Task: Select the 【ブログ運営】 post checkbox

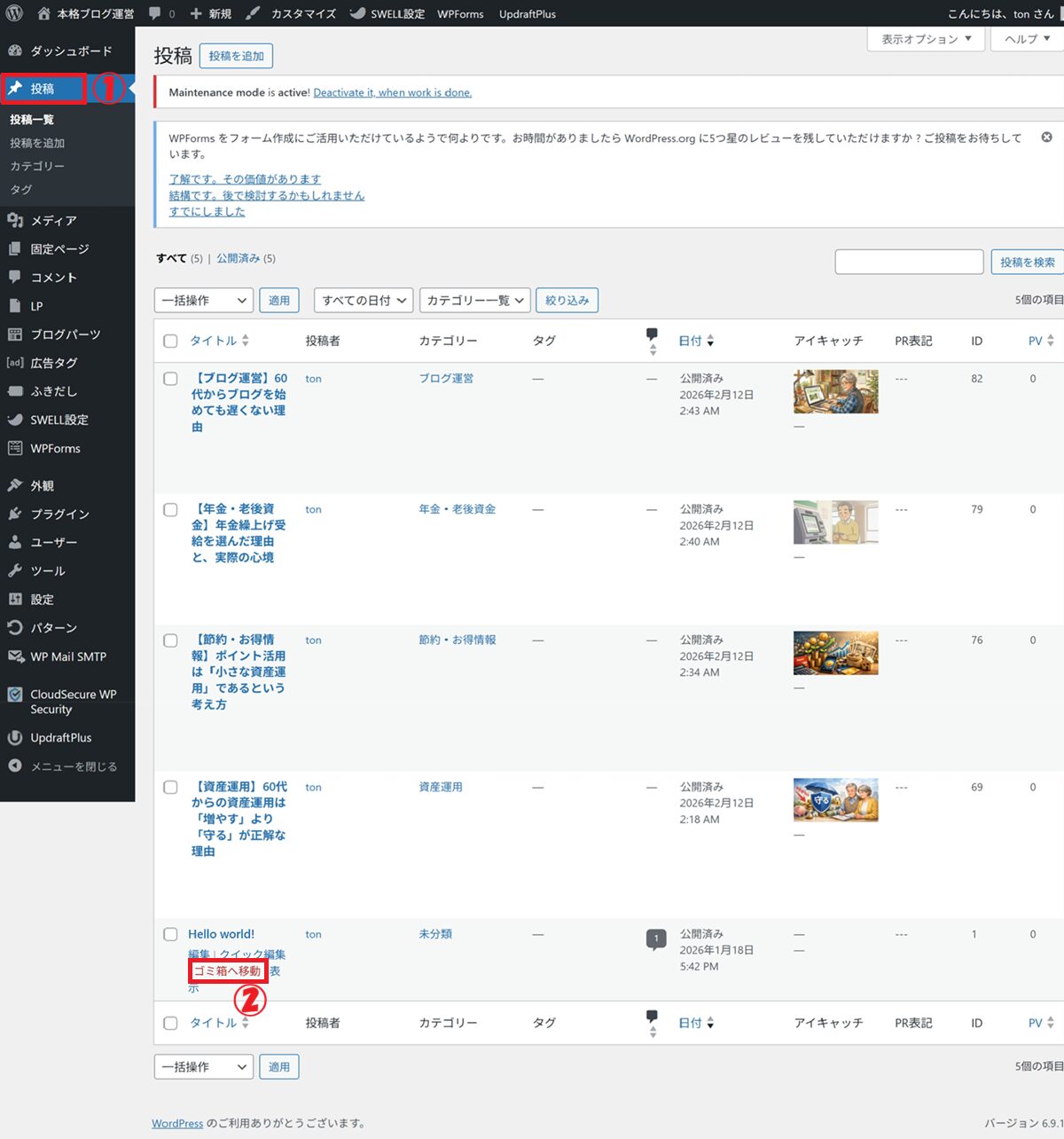Action: coord(171,379)
